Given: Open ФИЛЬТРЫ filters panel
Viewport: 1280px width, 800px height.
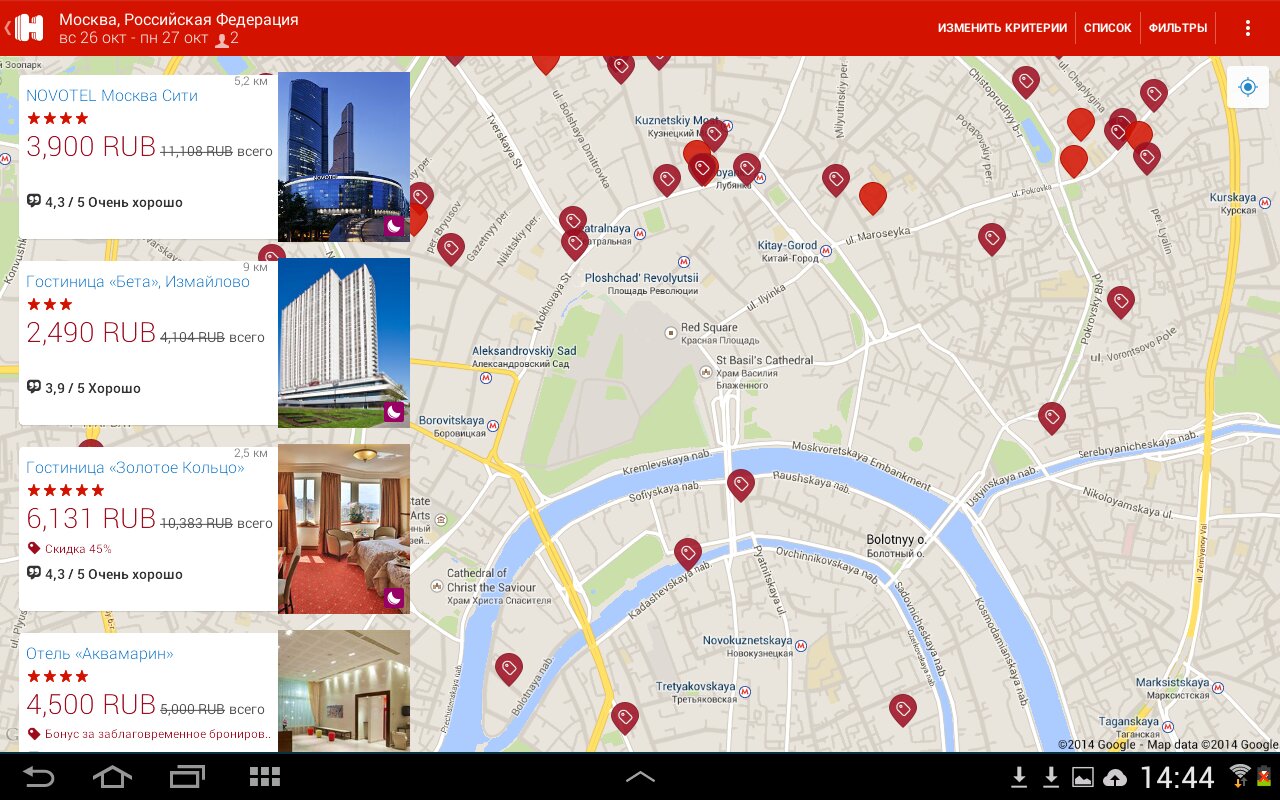Looking at the screenshot, I should (1177, 28).
